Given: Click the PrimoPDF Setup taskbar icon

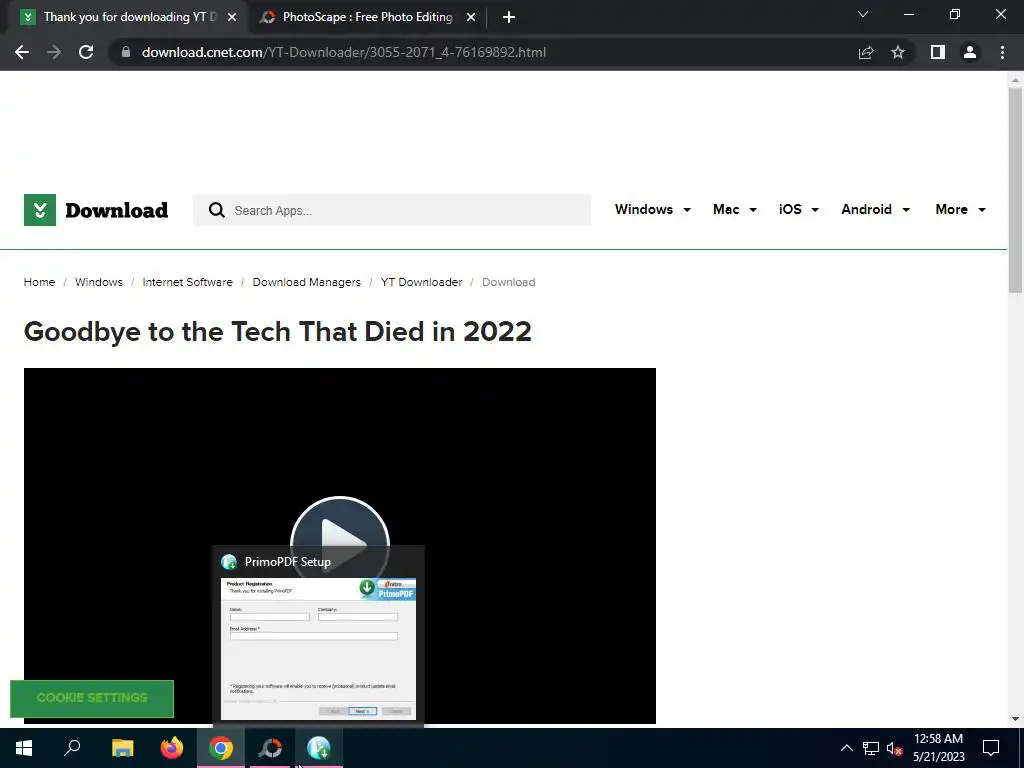Looking at the screenshot, I should click(x=319, y=748).
